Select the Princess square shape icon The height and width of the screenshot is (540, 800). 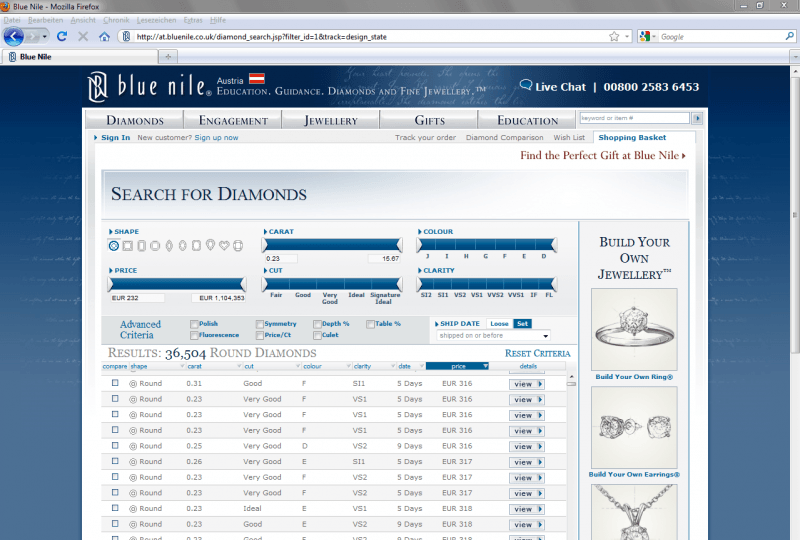tap(128, 246)
